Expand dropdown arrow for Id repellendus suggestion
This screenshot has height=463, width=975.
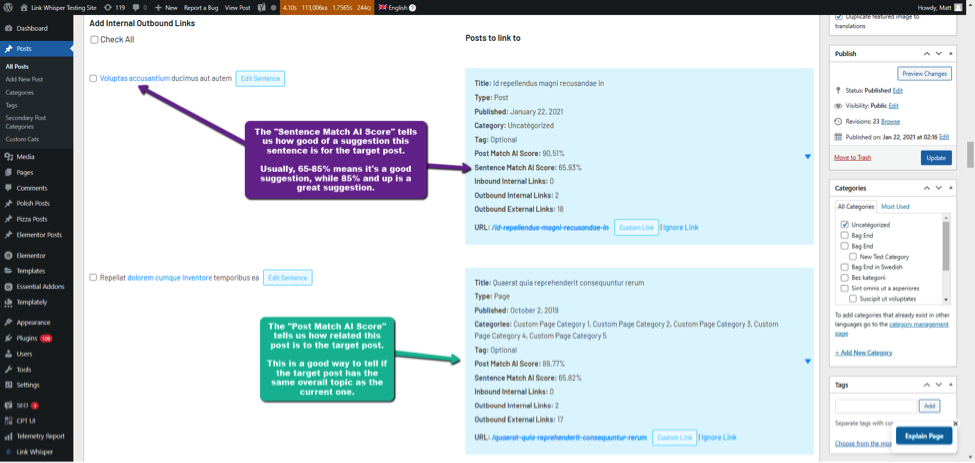point(807,157)
